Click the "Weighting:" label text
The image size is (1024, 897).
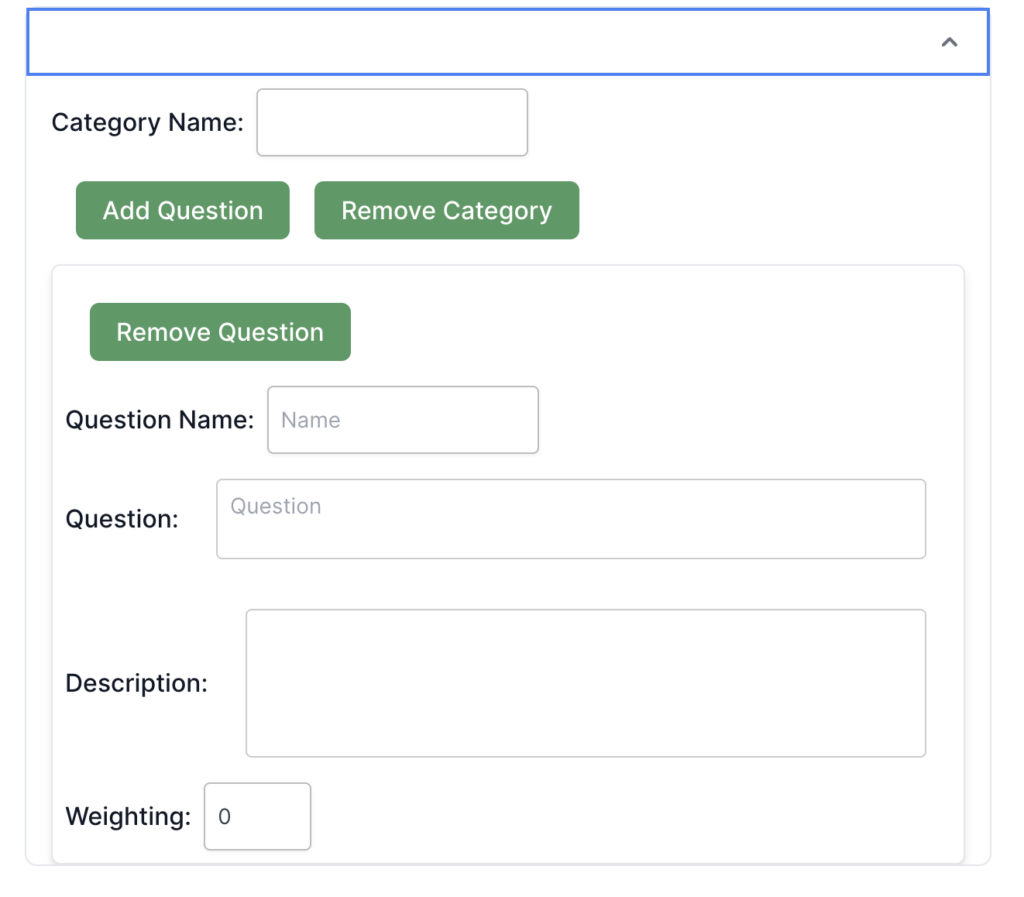(128, 817)
